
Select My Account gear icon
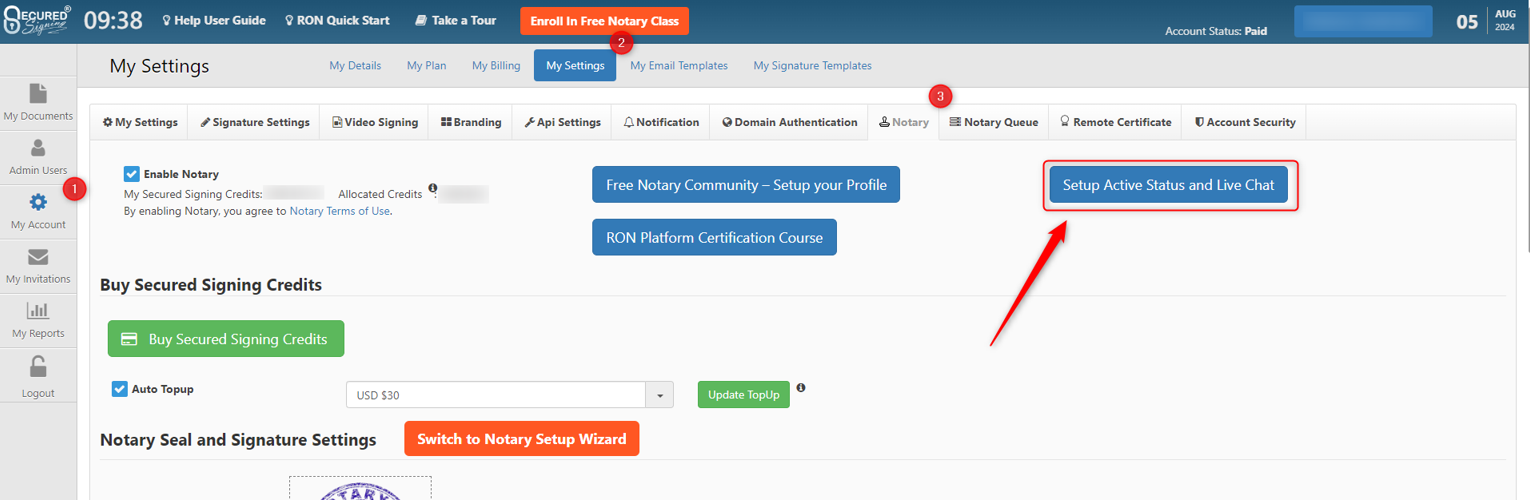(x=38, y=203)
